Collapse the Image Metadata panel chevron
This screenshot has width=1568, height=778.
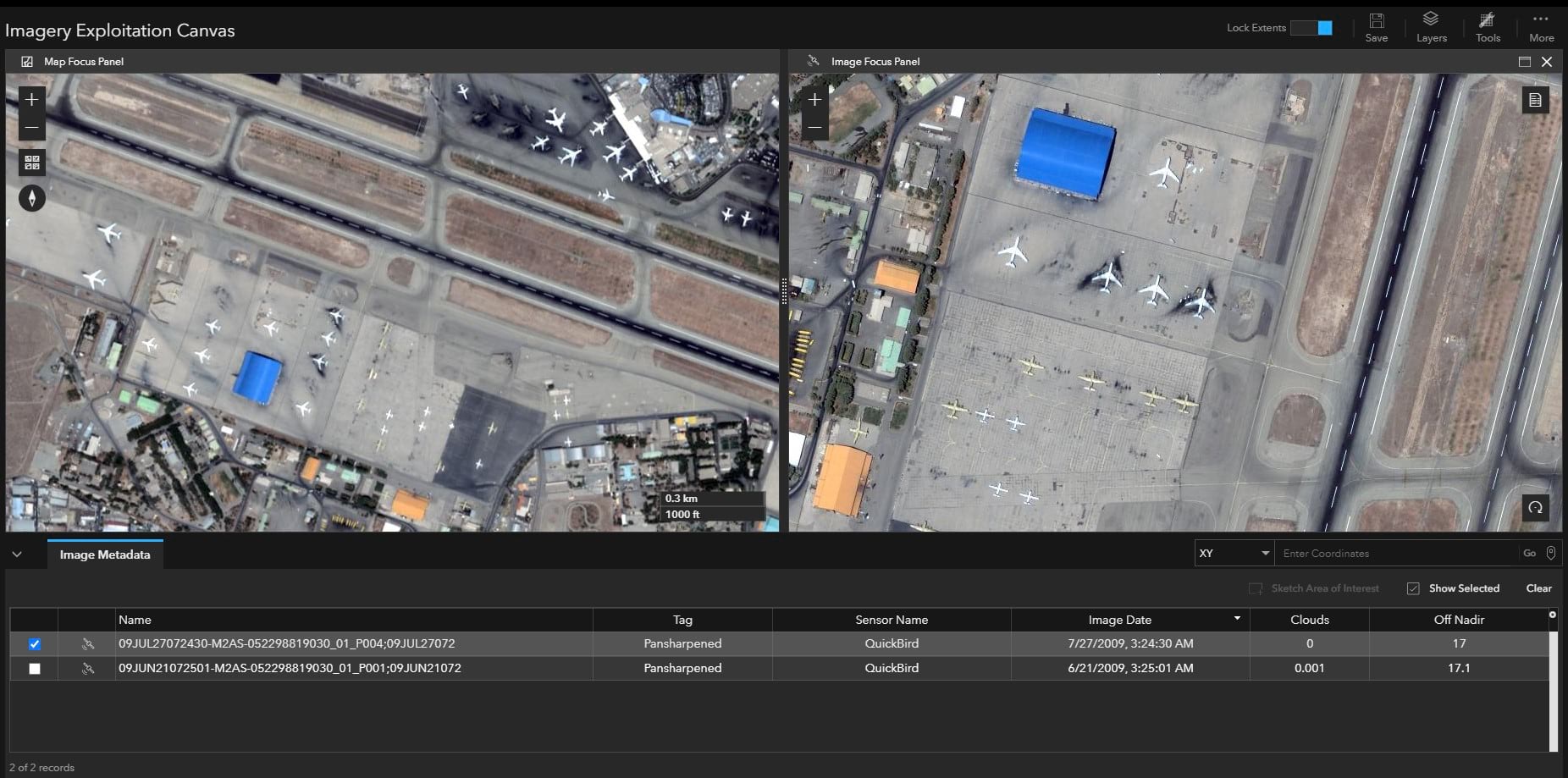tap(17, 555)
